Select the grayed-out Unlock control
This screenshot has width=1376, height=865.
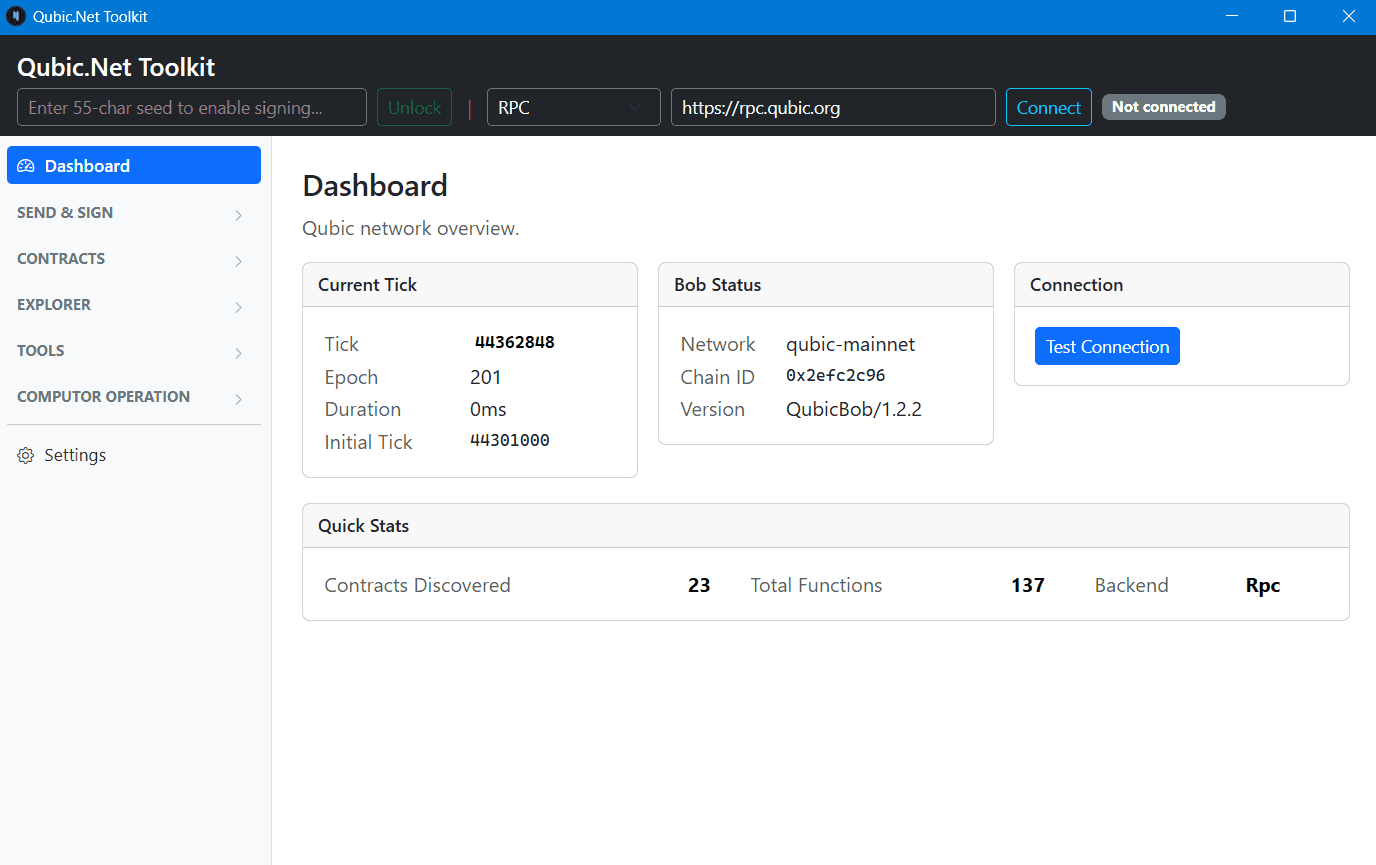pyautogui.click(x=414, y=107)
